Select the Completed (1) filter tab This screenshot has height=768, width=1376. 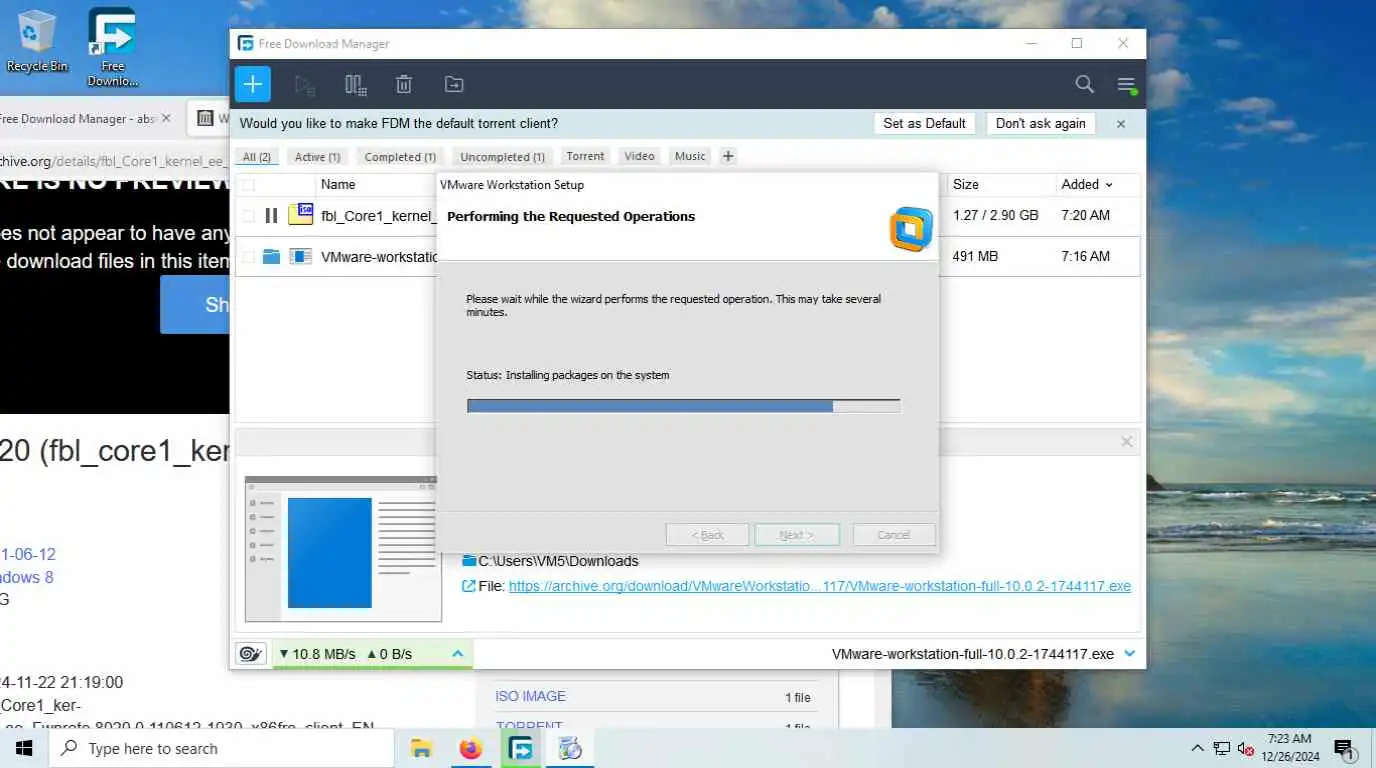[x=400, y=156]
